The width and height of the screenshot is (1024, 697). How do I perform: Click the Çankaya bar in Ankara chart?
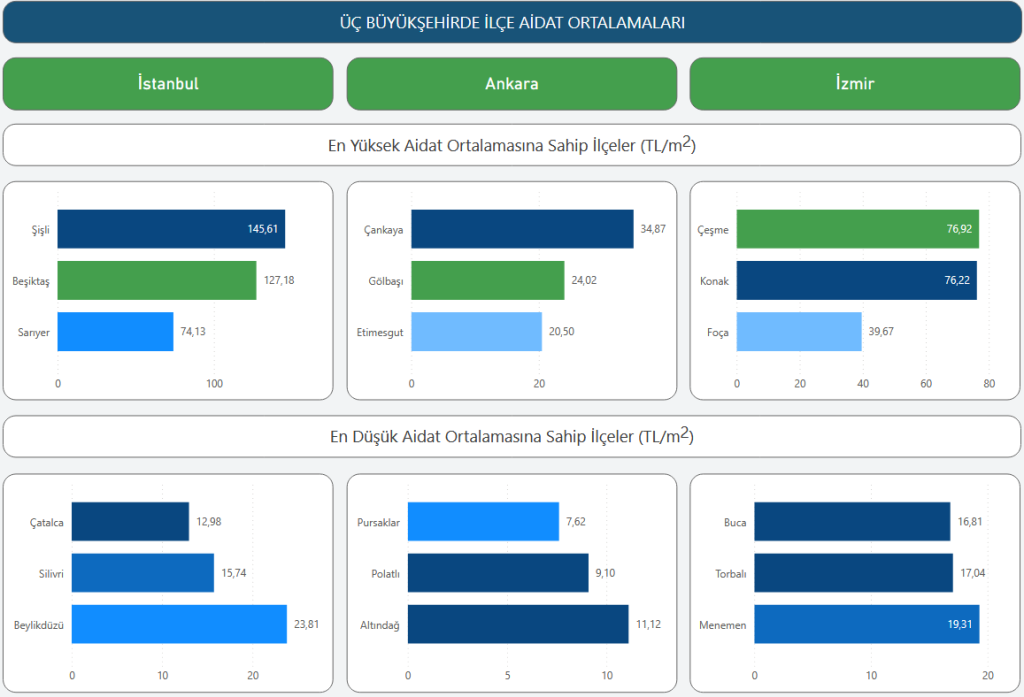[x=522, y=229]
